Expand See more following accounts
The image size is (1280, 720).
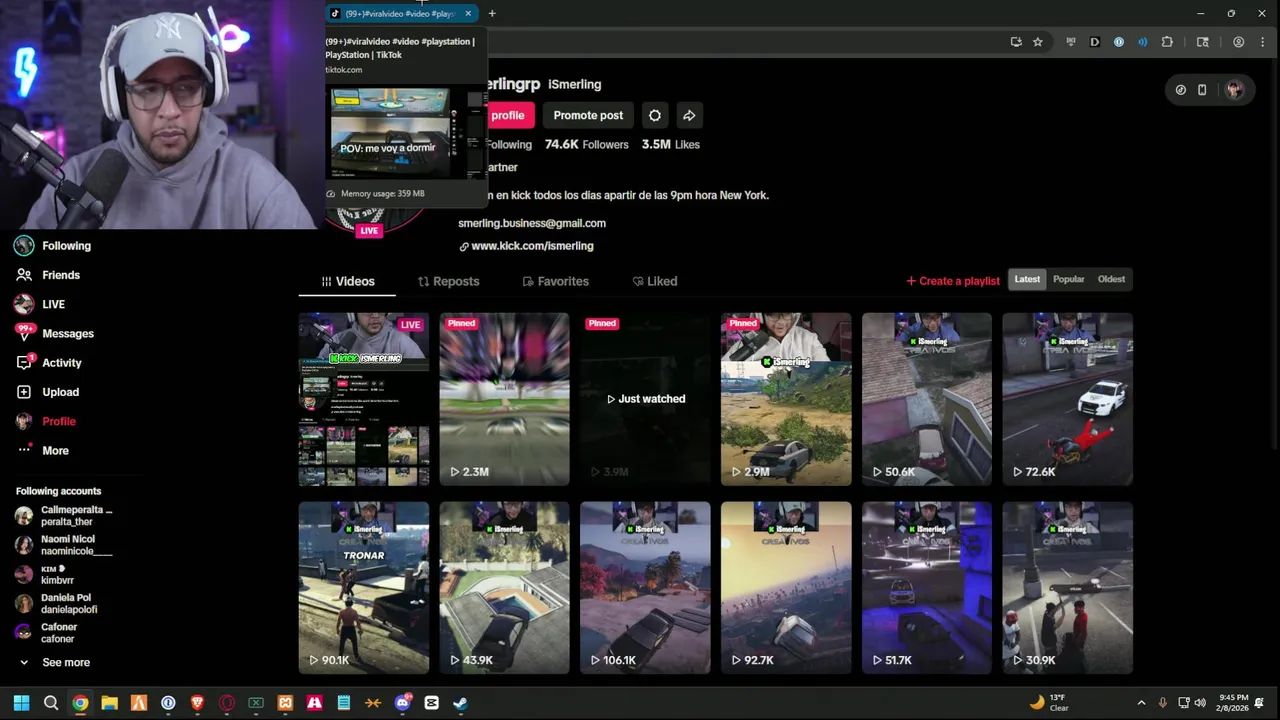55,662
